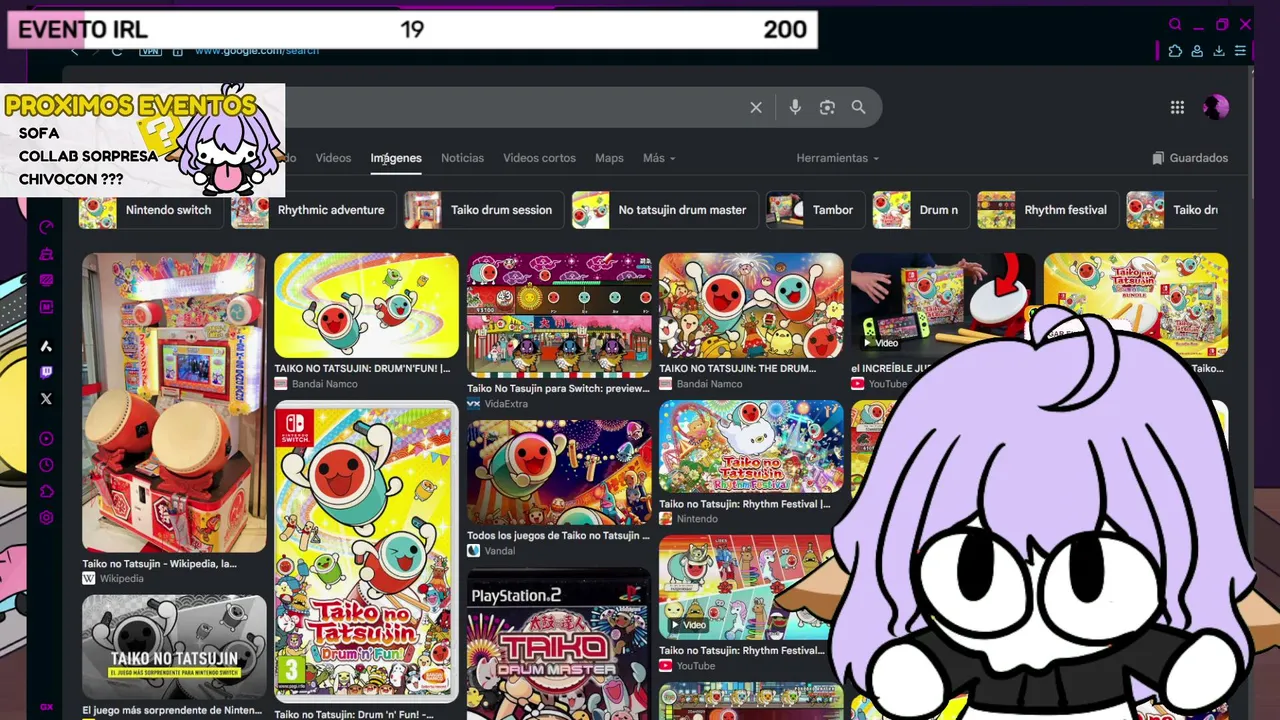Open the VidaExtra Taiko preview image

pos(559,314)
